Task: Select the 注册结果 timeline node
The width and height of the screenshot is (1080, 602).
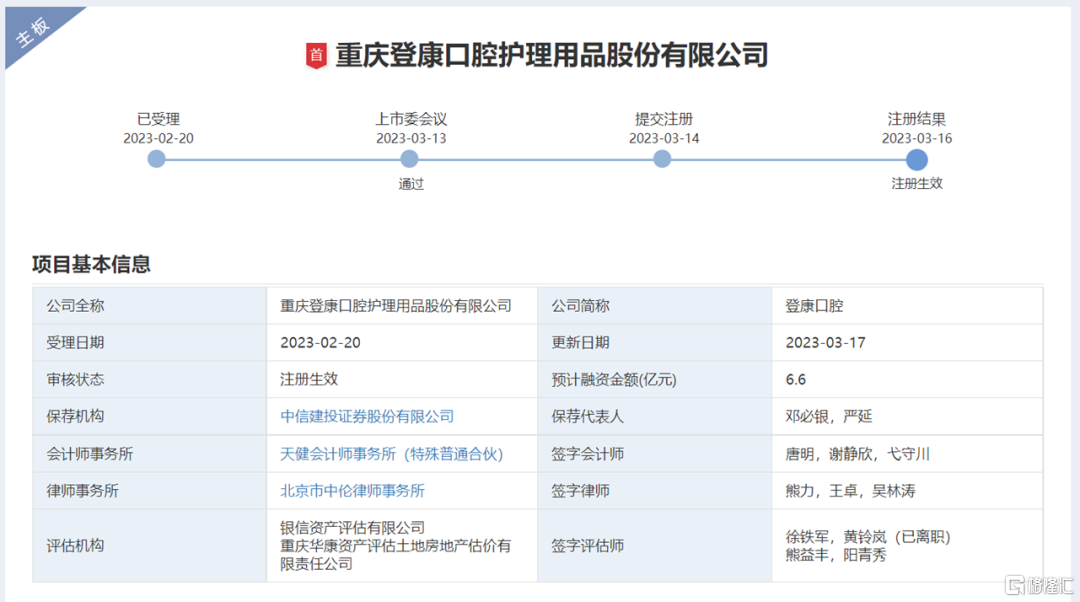Action: 916,160
